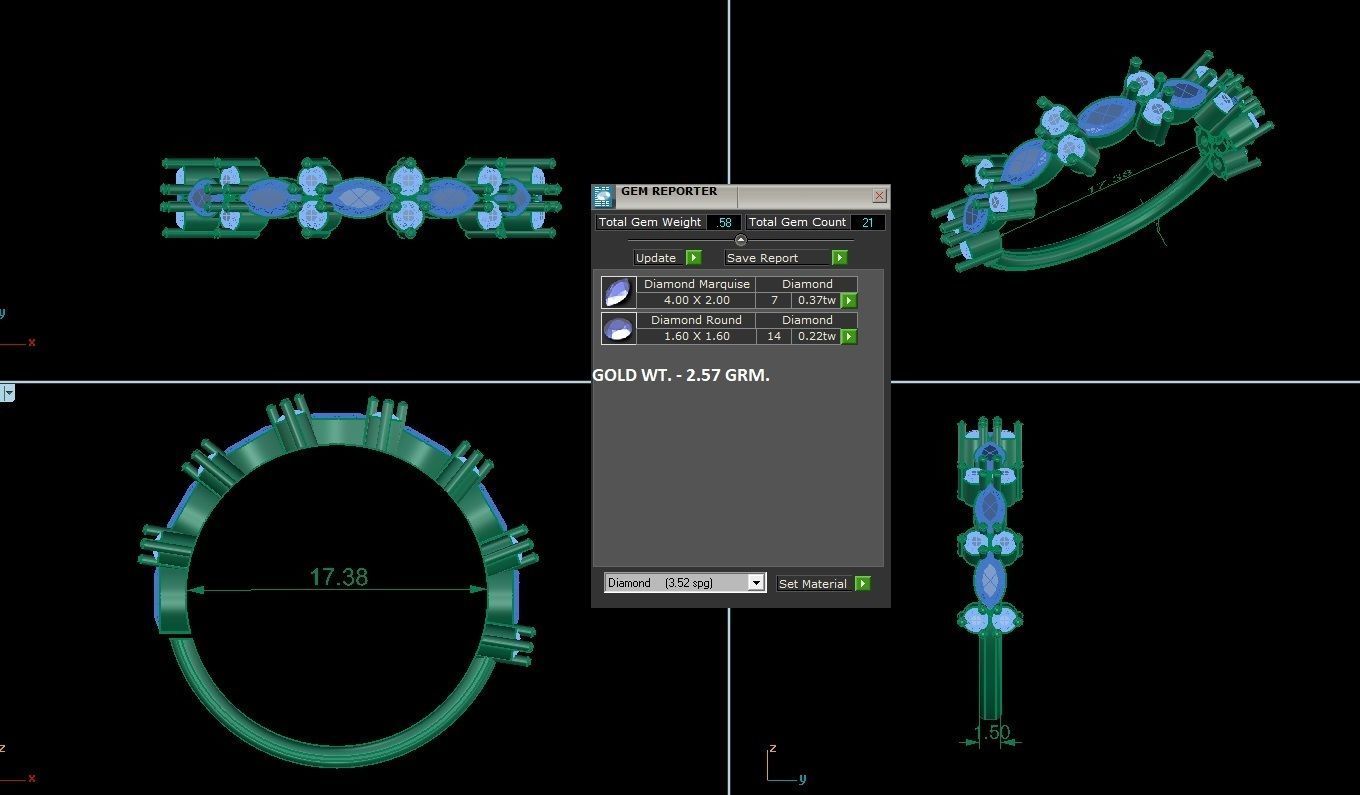Click the green arrow beside 0.22tw
The width and height of the screenshot is (1360, 795).
point(848,336)
